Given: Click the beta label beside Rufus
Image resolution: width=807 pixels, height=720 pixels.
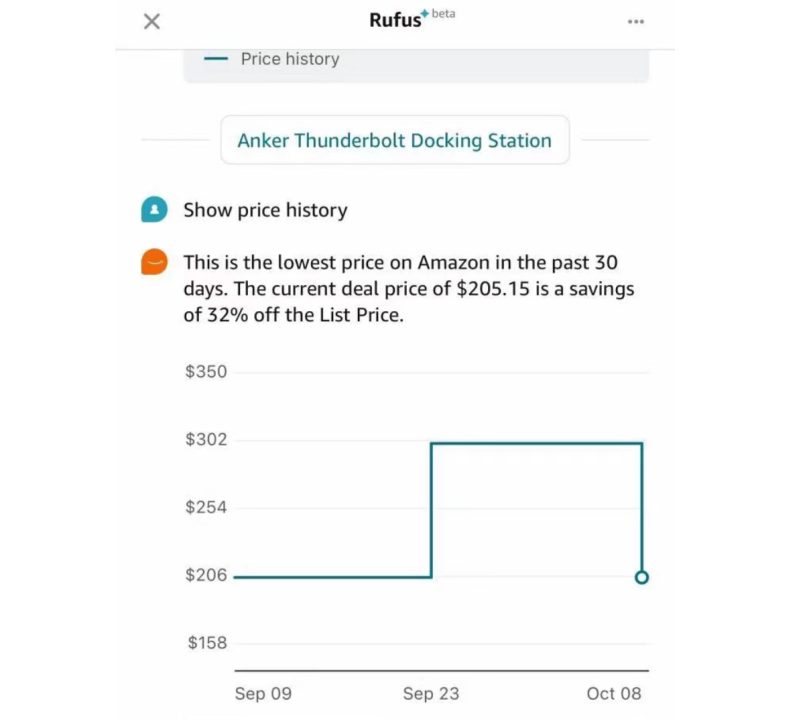Looking at the screenshot, I should 443,14.
